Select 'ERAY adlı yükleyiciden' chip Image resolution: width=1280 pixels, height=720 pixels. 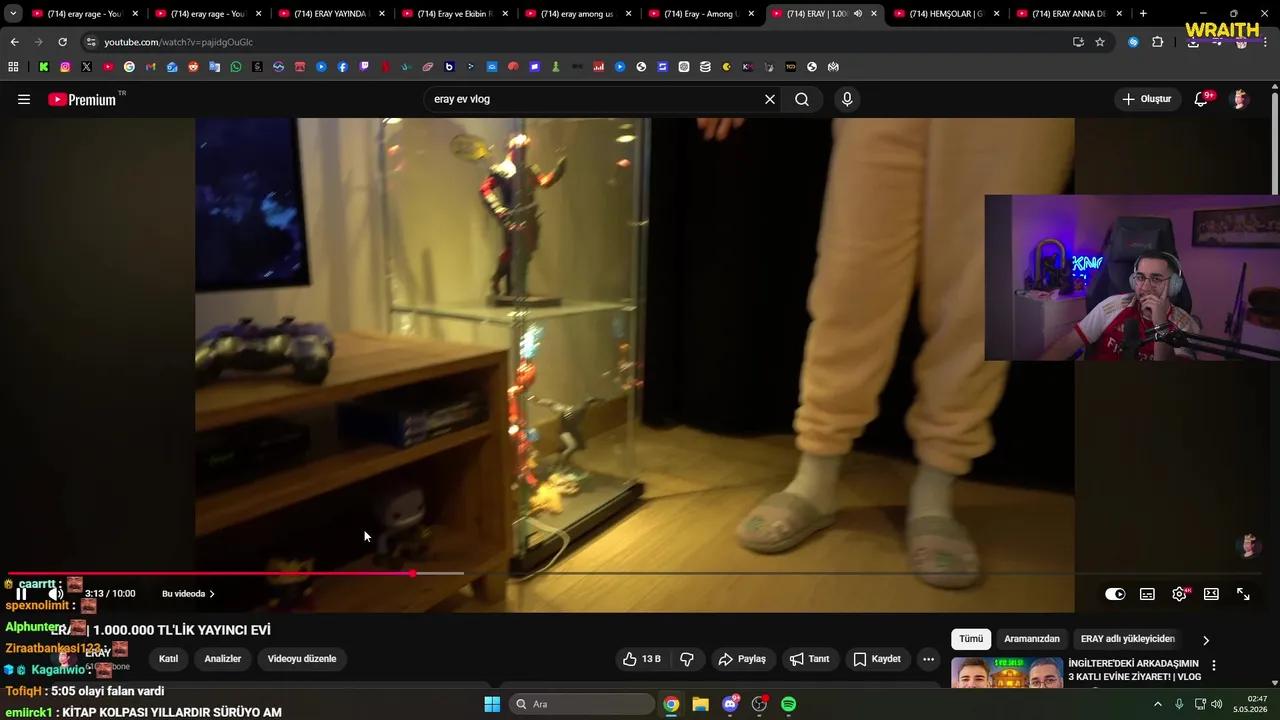coord(1127,639)
